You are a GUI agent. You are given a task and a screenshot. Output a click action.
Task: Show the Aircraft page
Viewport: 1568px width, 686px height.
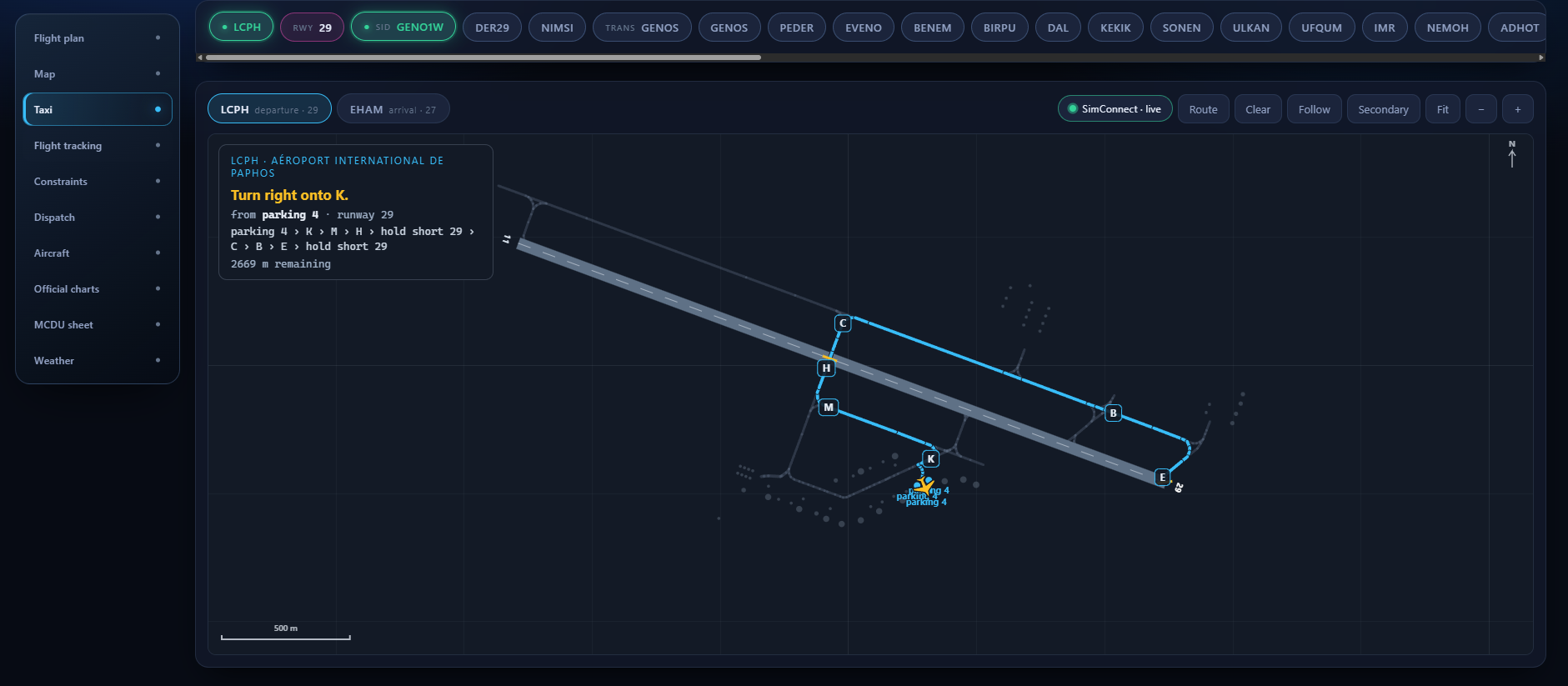[x=98, y=253]
